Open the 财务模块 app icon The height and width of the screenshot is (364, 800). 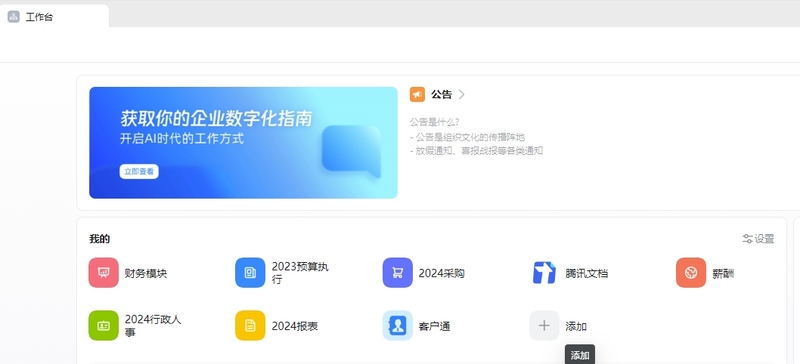[x=104, y=273]
